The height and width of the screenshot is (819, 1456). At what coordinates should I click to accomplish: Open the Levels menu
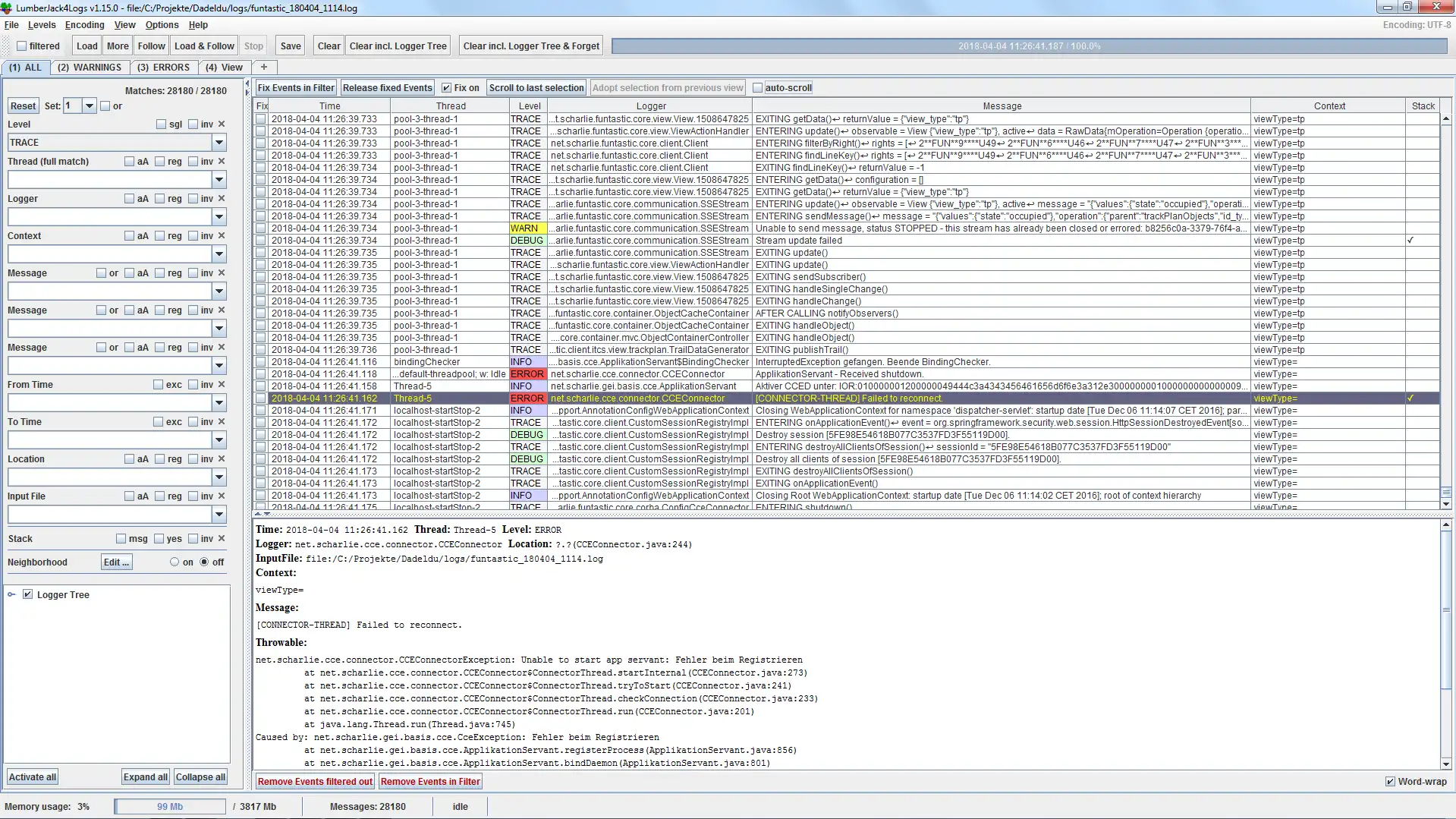click(x=42, y=25)
